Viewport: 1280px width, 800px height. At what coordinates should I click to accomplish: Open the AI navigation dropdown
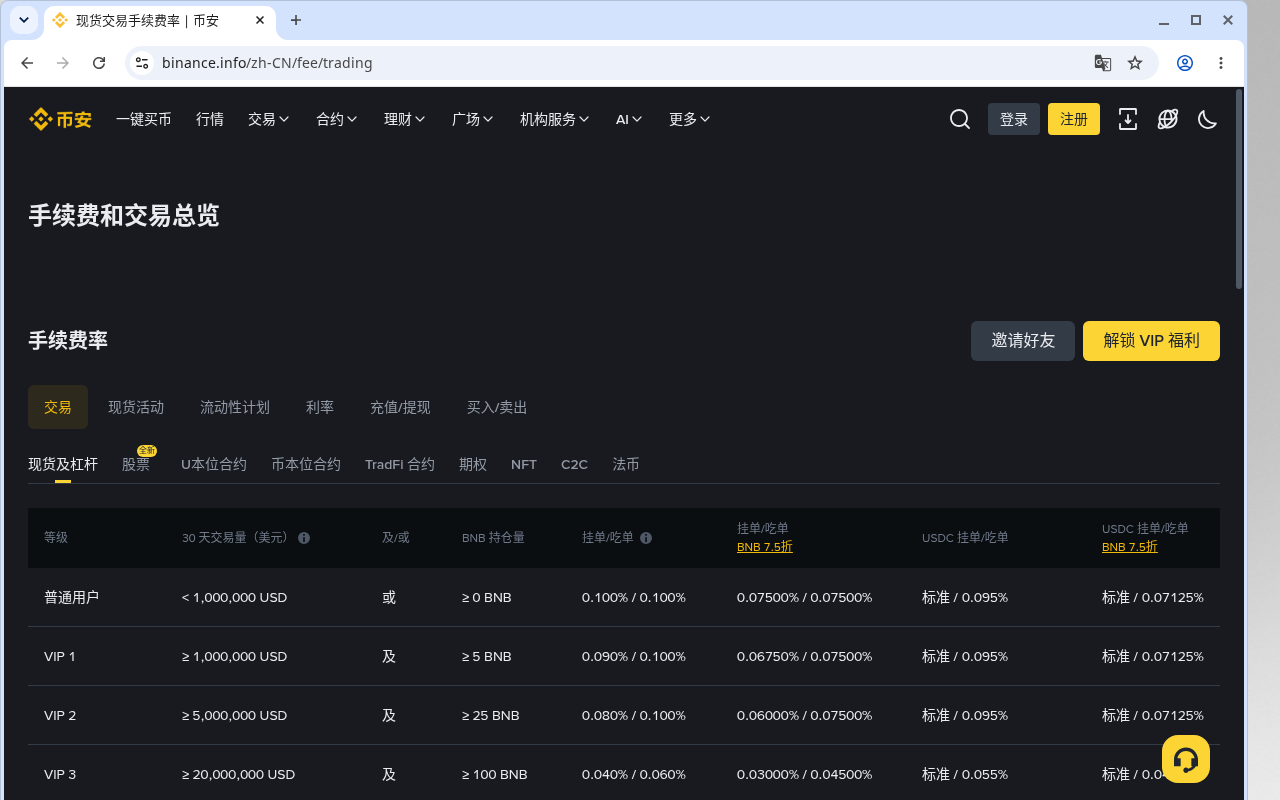click(x=629, y=119)
